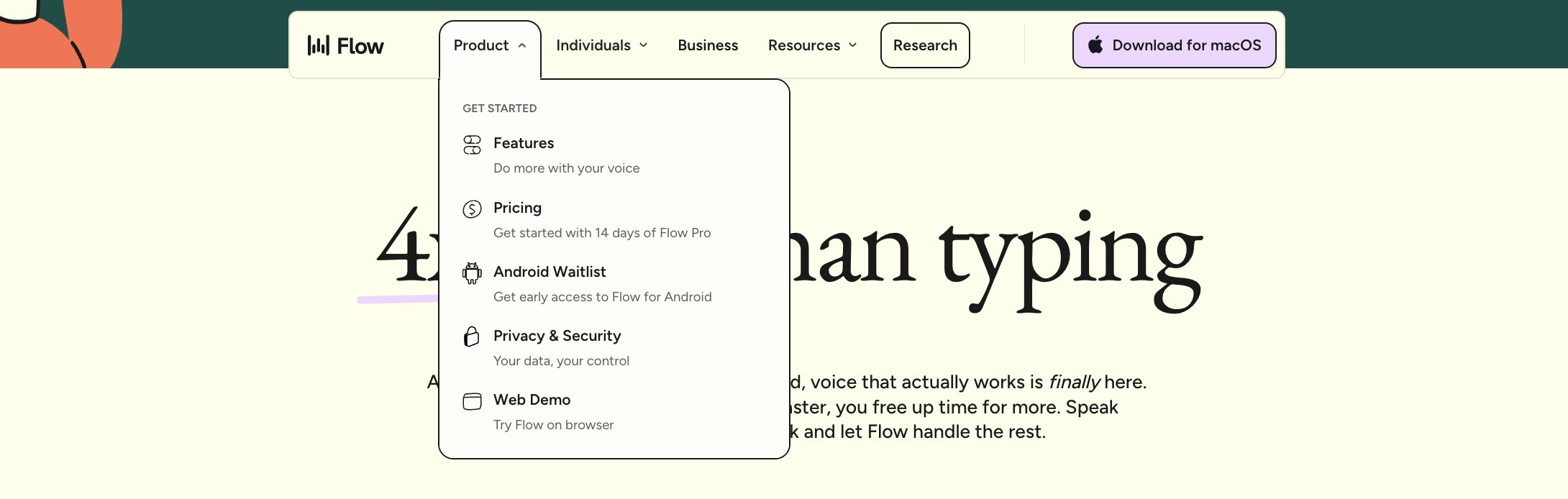Click the Features toggle-switch icon
The image size is (1568, 499).
pos(472,145)
